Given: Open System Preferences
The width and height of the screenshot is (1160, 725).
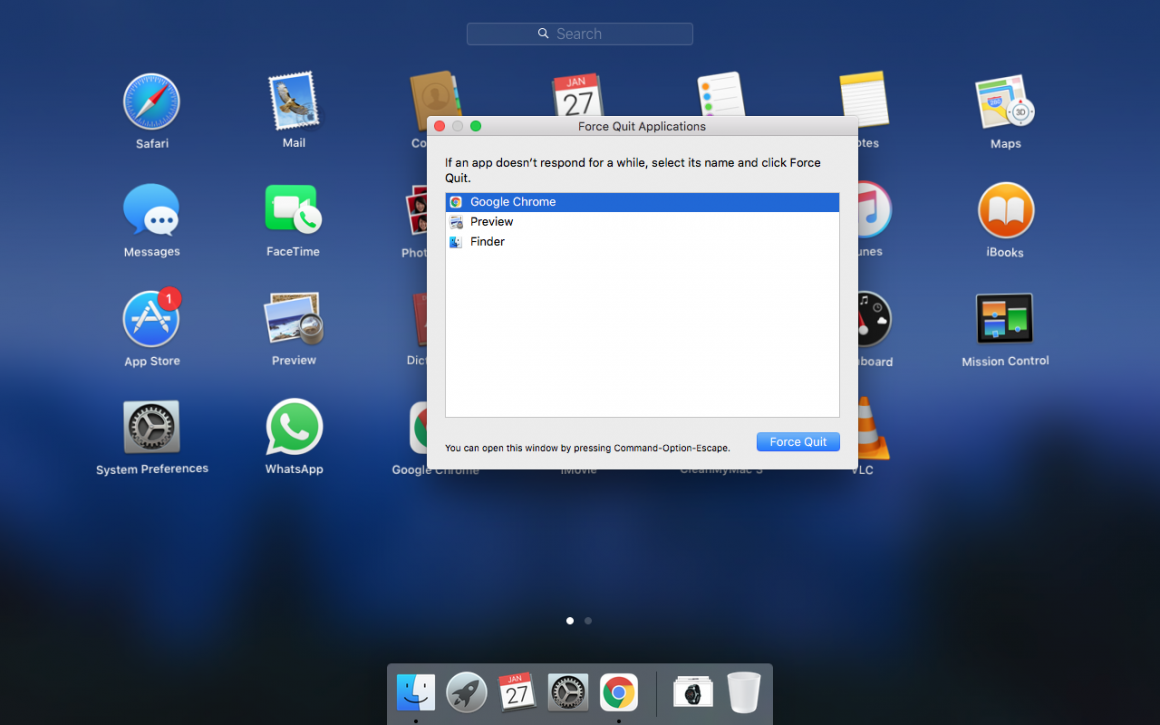Looking at the screenshot, I should coord(151,430).
